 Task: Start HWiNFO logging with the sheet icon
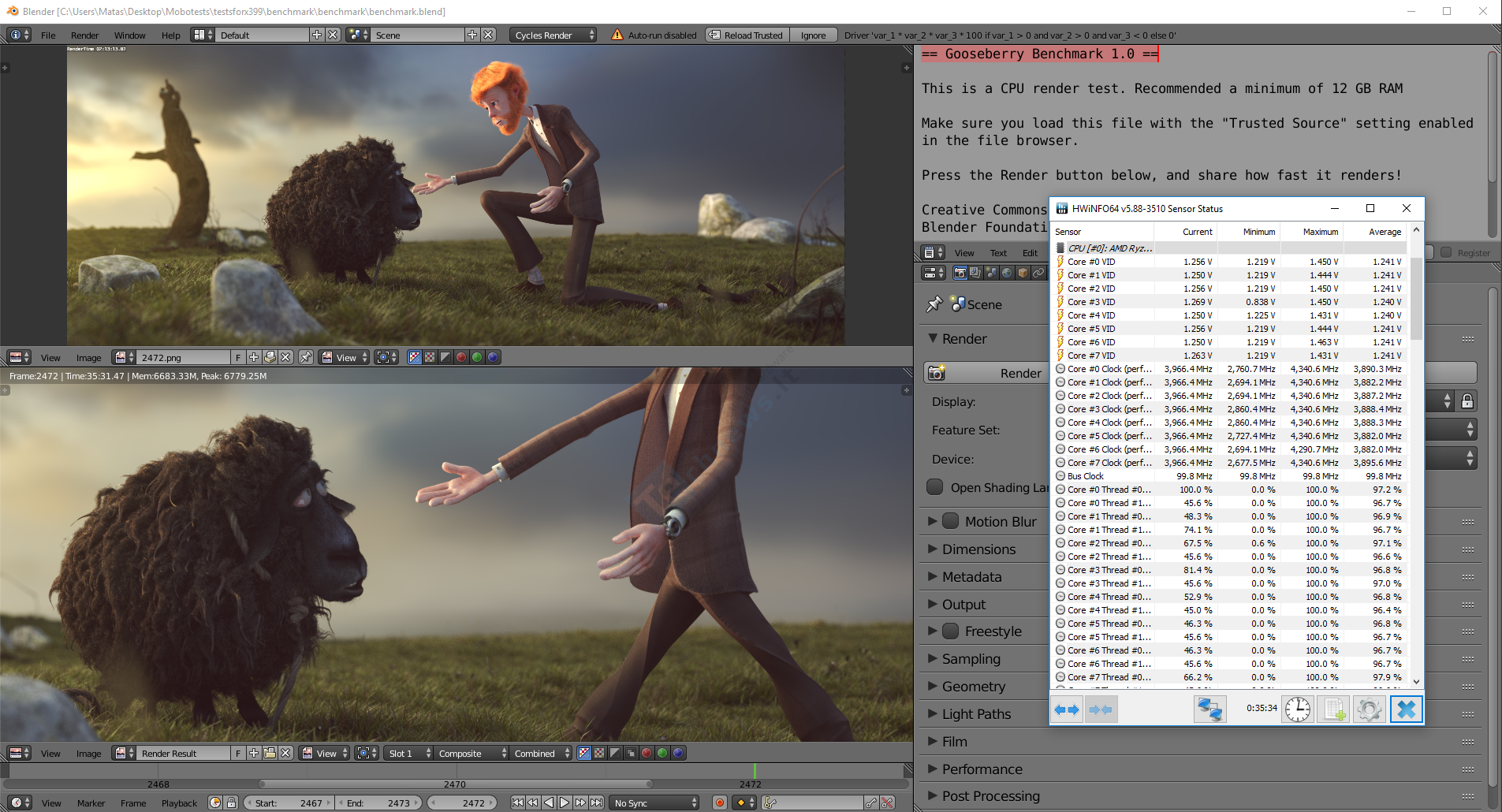(1333, 709)
